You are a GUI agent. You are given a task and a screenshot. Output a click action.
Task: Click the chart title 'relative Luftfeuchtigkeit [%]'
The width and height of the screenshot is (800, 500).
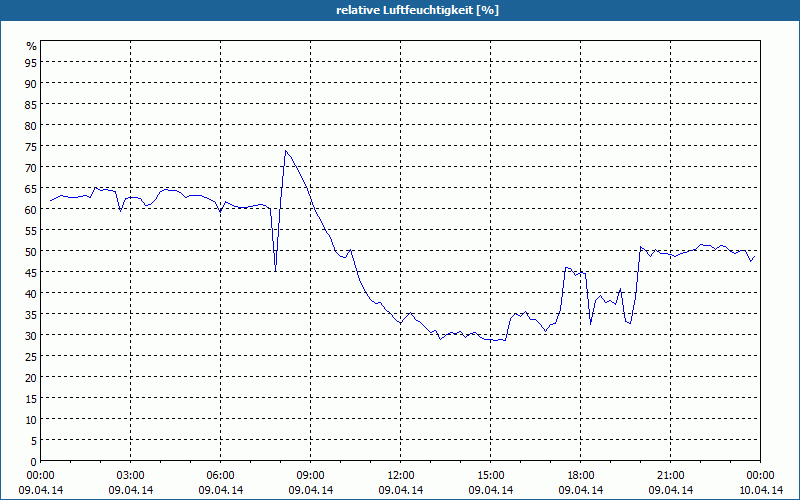click(x=417, y=10)
